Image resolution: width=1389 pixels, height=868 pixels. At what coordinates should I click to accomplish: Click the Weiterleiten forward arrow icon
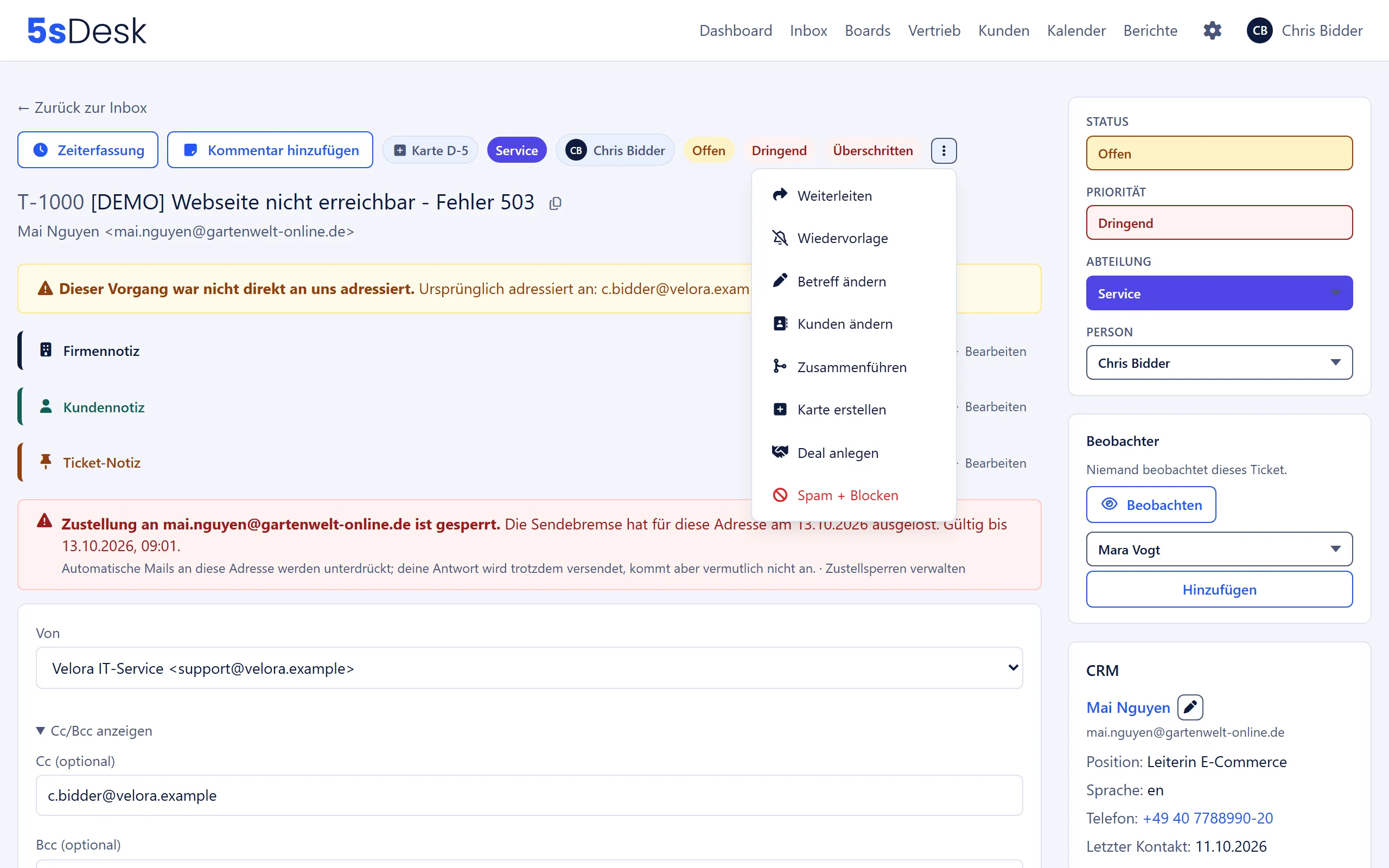[x=780, y=195]
